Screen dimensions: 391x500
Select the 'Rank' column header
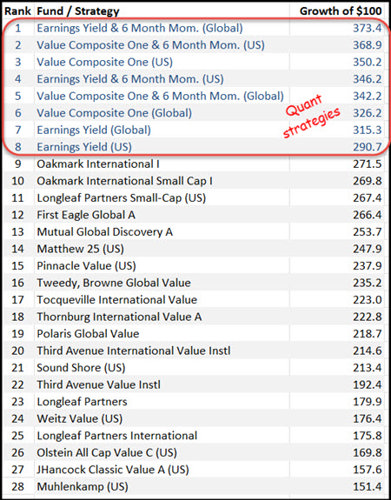18,11
